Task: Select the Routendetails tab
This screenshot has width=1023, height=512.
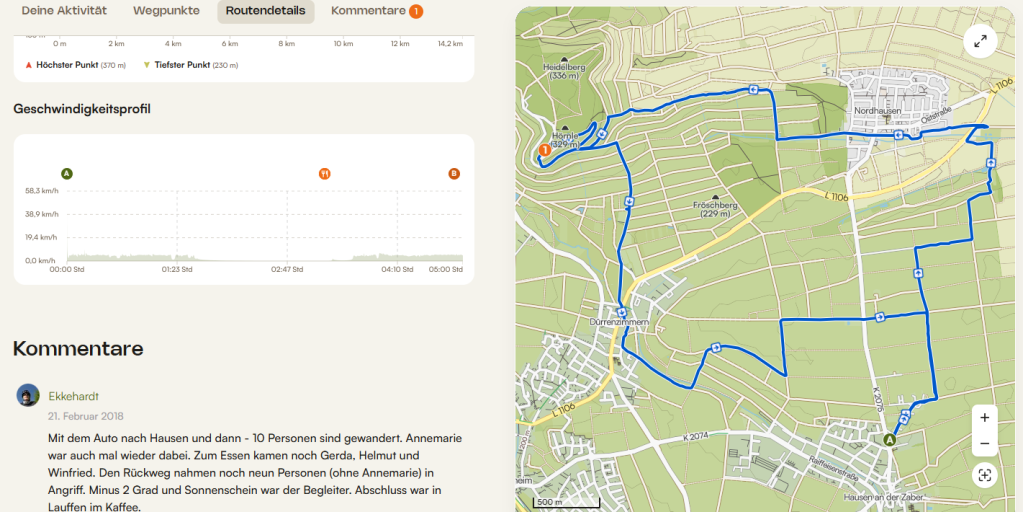Action: pos(265,11)
